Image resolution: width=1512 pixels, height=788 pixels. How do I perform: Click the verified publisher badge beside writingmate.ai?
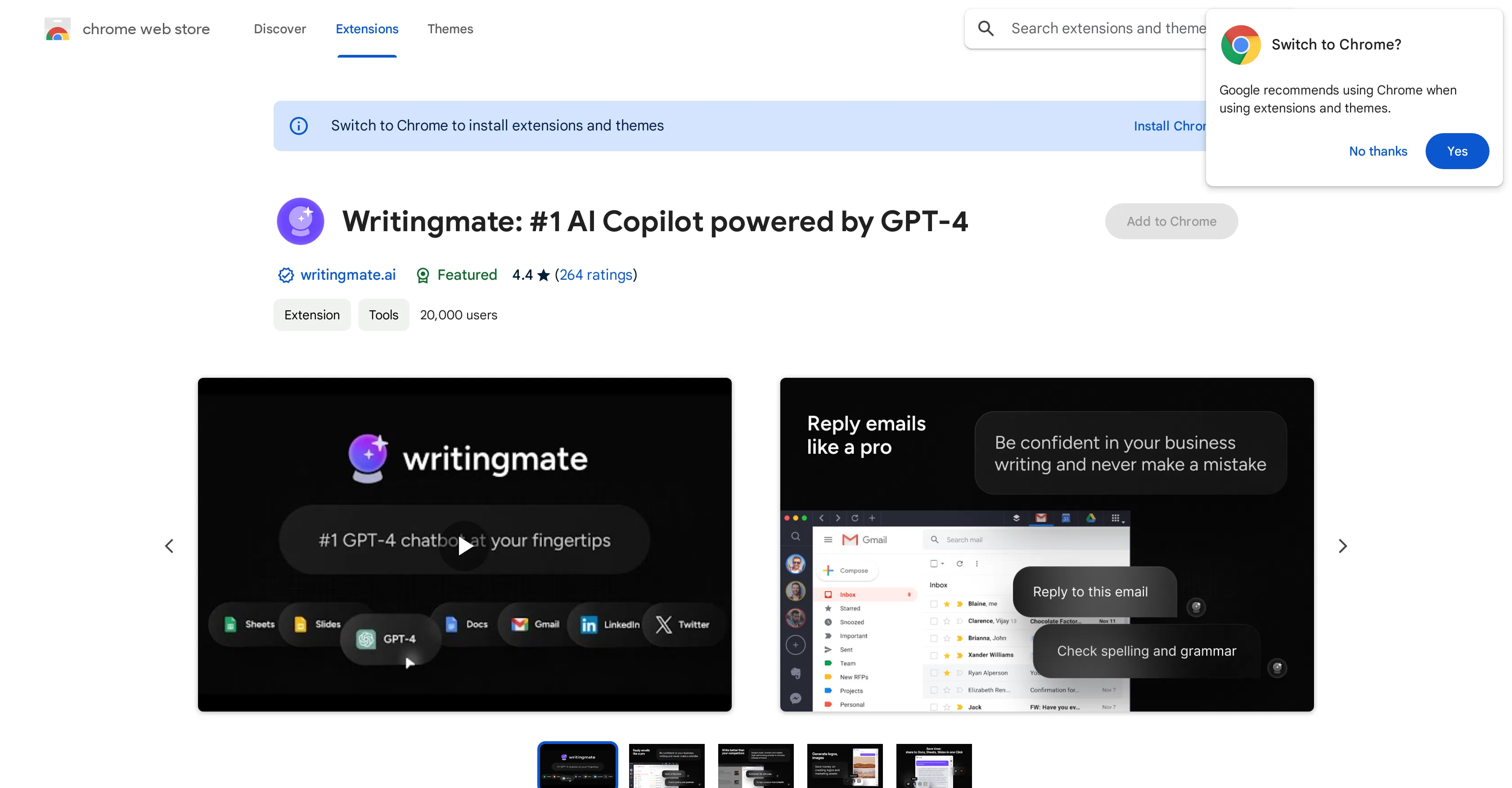pyautogui.click(x=286, y=275)
